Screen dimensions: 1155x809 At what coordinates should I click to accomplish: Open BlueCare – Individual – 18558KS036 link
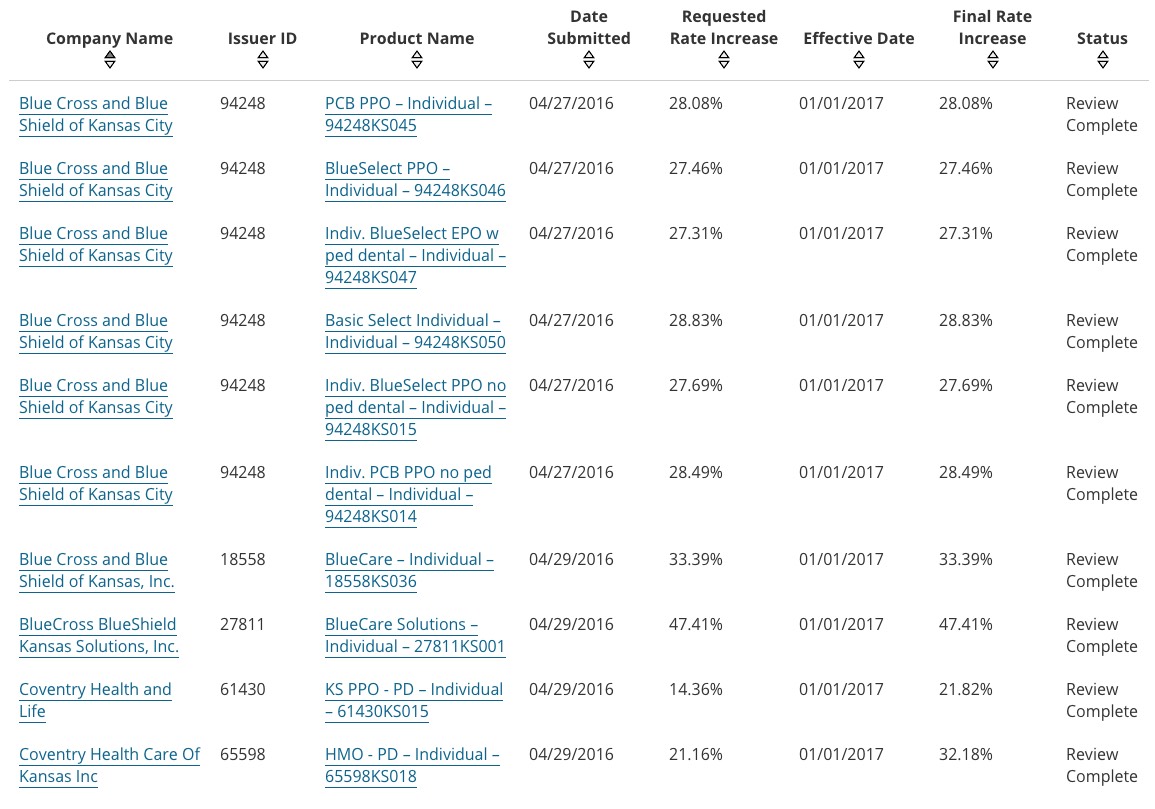[x=409, y=570]
